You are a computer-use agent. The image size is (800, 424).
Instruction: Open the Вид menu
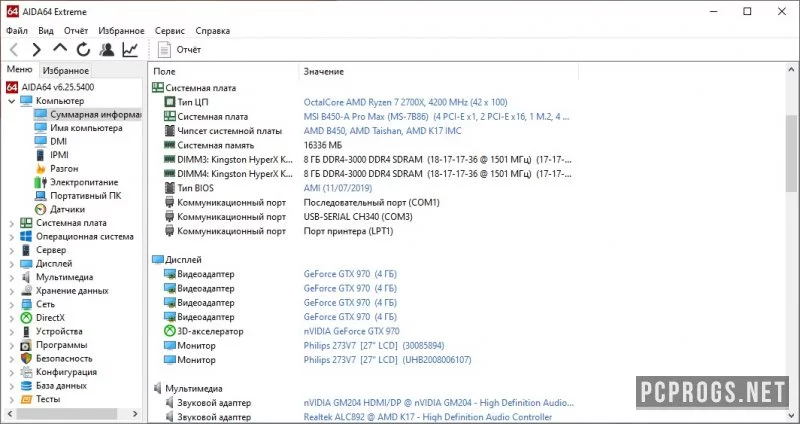click(x=46, y=31)
